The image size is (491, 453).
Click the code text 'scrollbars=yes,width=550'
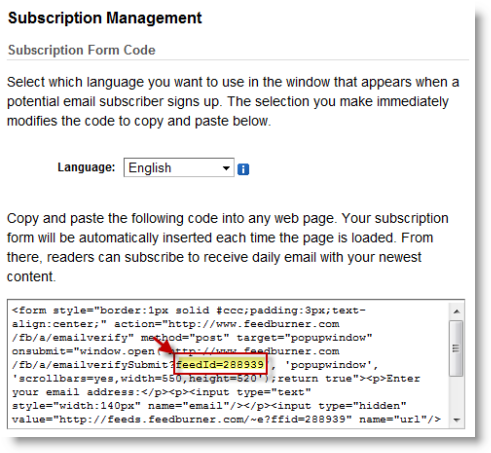[100, 378]
